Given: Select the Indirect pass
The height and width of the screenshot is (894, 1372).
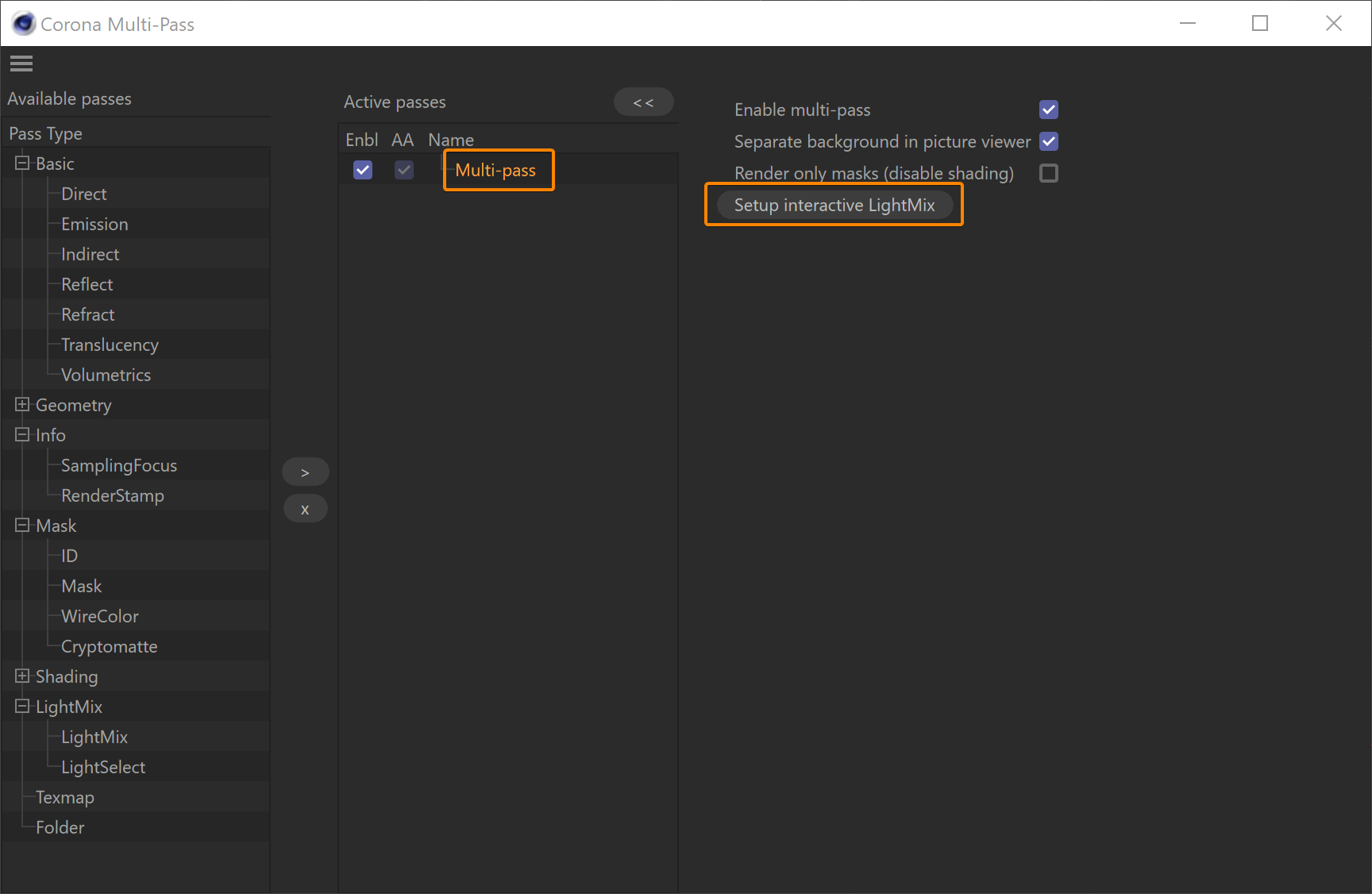Looking at the screenshot, I should 90,254.
